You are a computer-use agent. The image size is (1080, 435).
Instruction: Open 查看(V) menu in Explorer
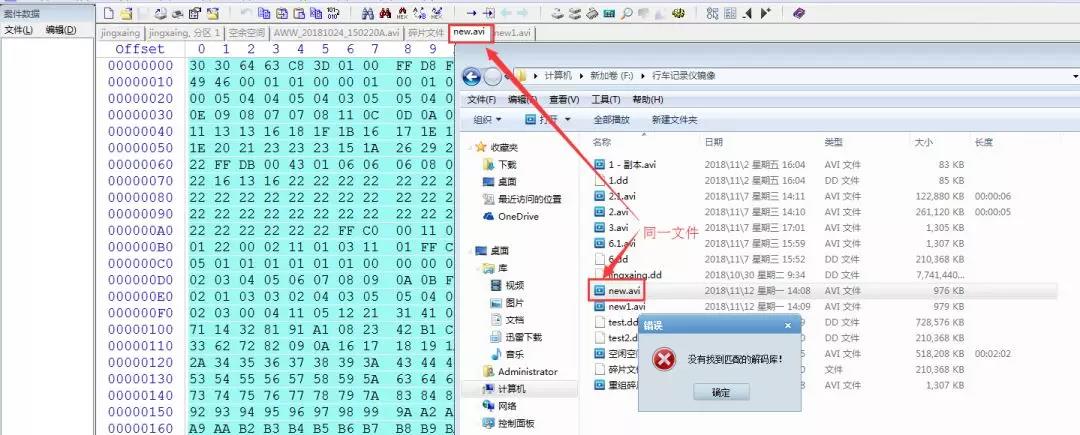[x=564, y=100]
